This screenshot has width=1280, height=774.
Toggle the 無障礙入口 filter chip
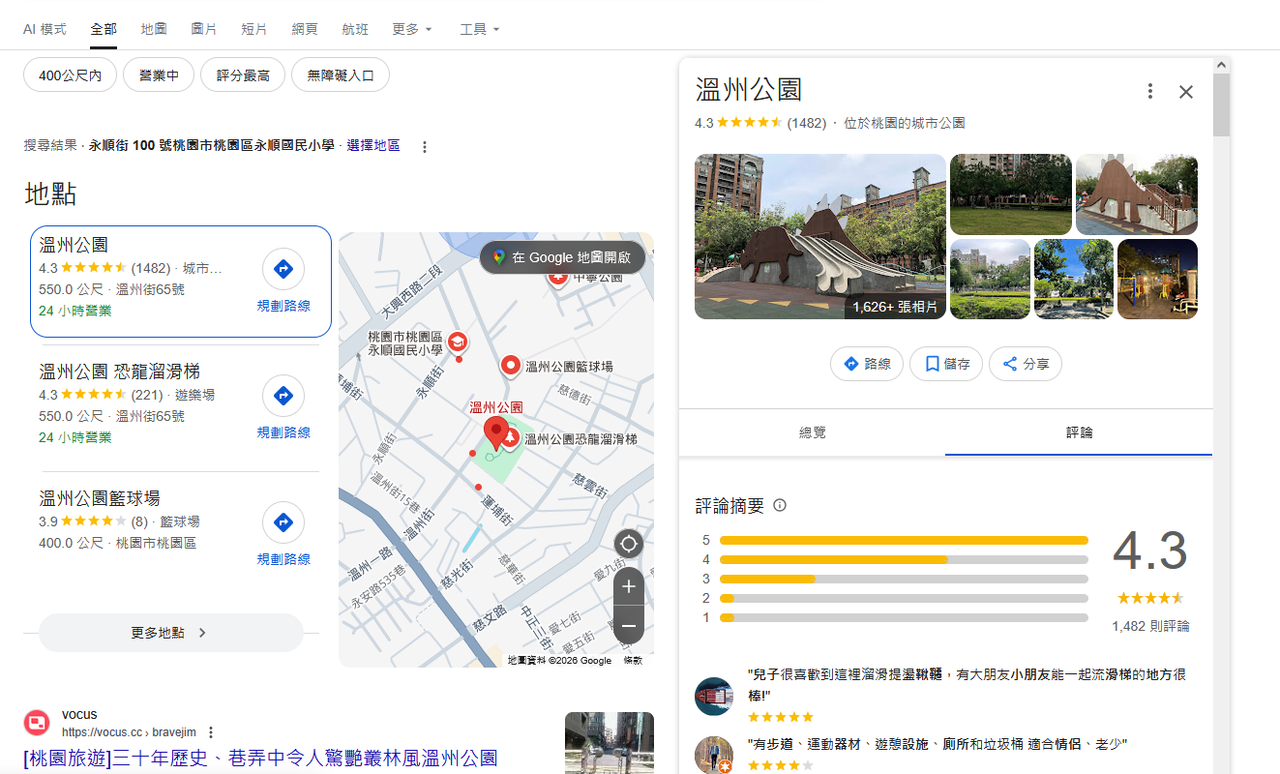click(340, 75)
